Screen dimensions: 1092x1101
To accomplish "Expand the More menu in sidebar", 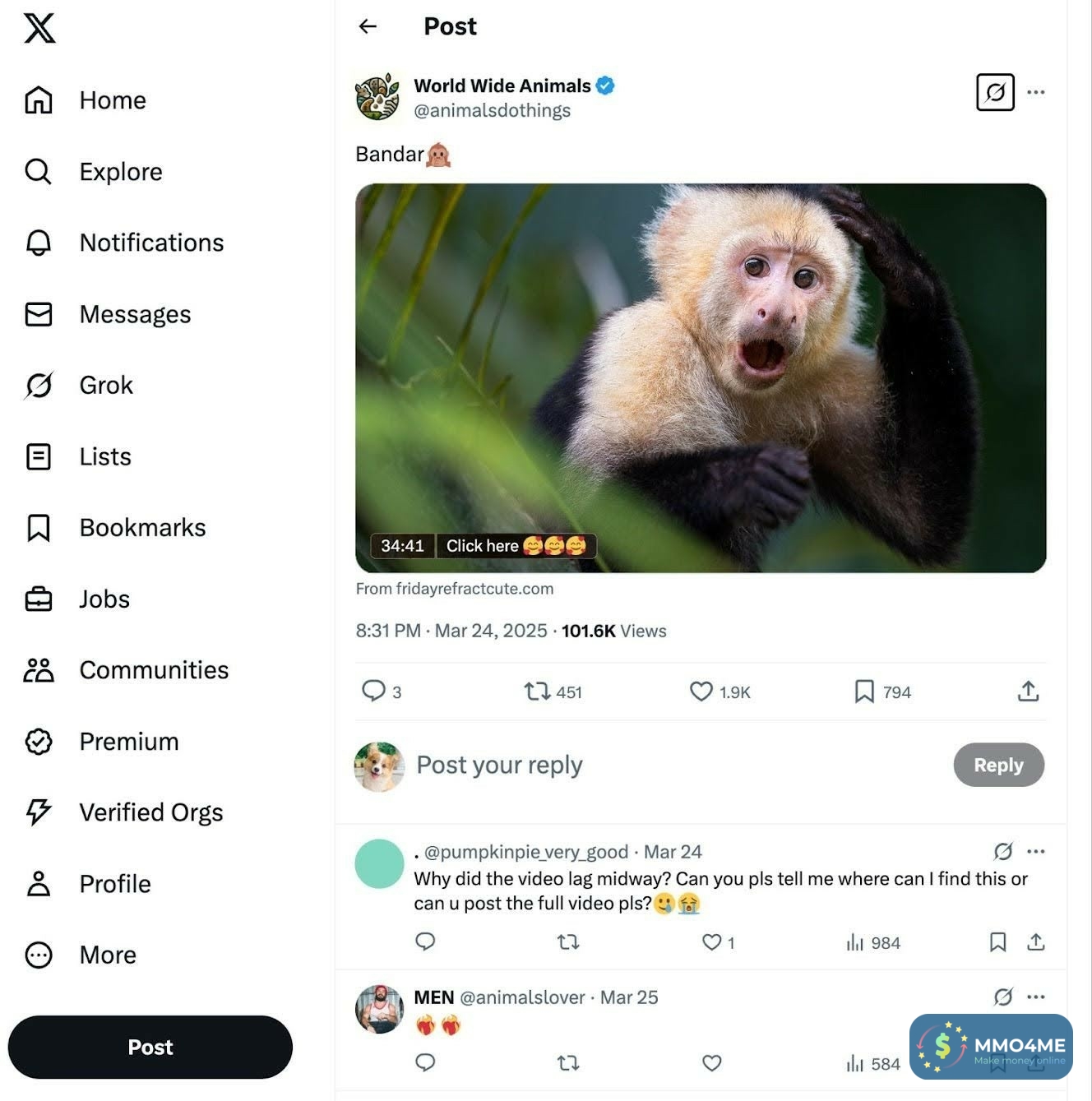I will tap(107, 955).
